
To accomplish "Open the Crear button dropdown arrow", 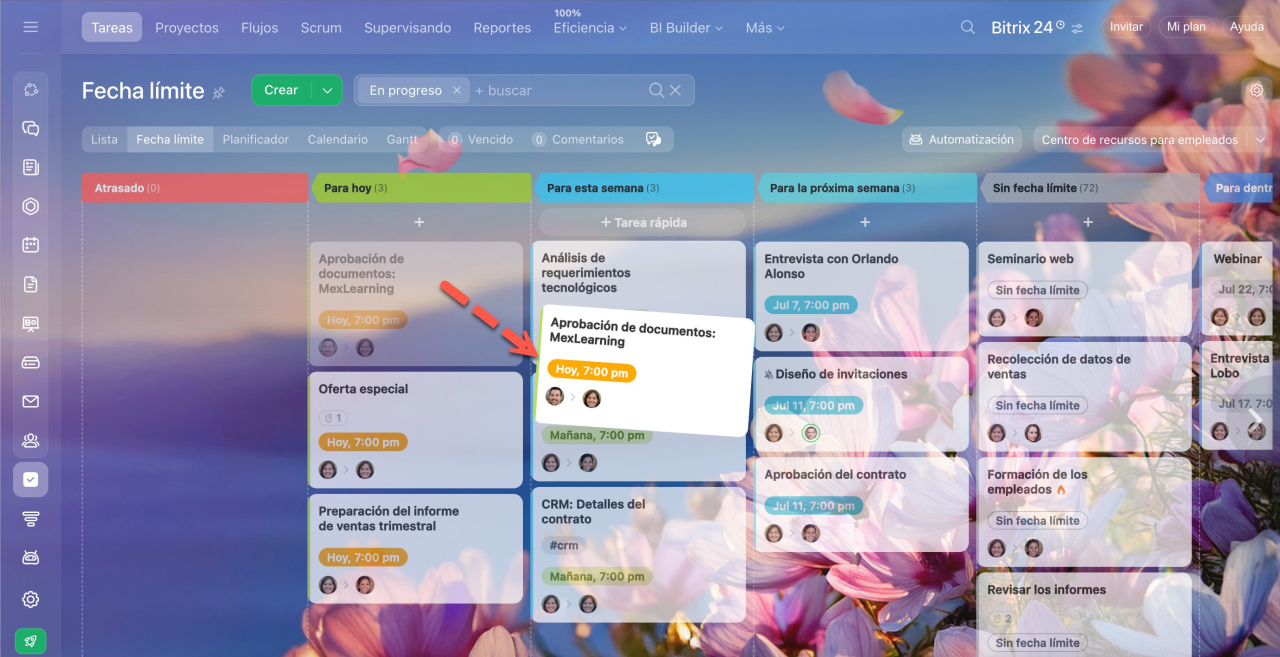I will [327, 90].
